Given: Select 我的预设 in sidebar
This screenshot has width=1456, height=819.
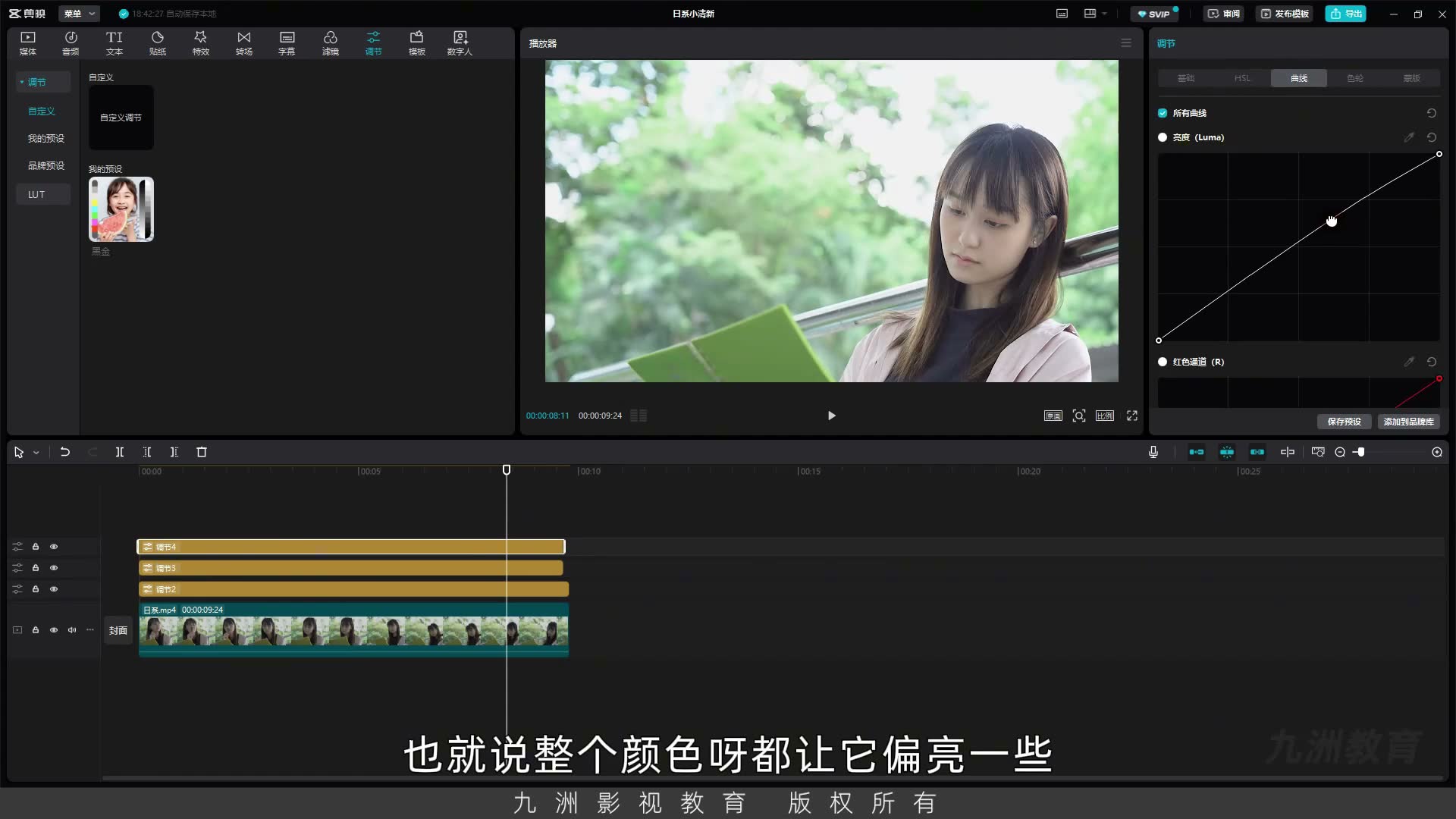Looking at the screenshot, I should (x=46, y=138).
